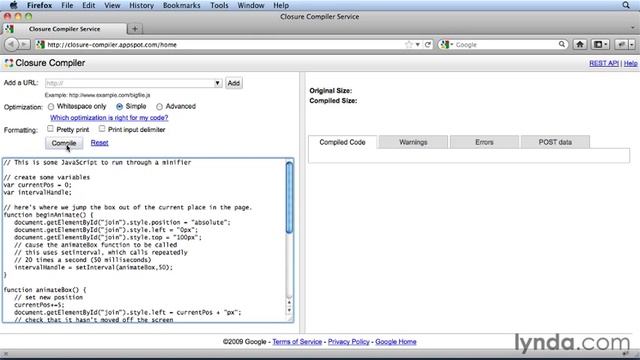Go to the Firefox home page
The width and height of the screenshot is (640, 360).
click(580, 44)
